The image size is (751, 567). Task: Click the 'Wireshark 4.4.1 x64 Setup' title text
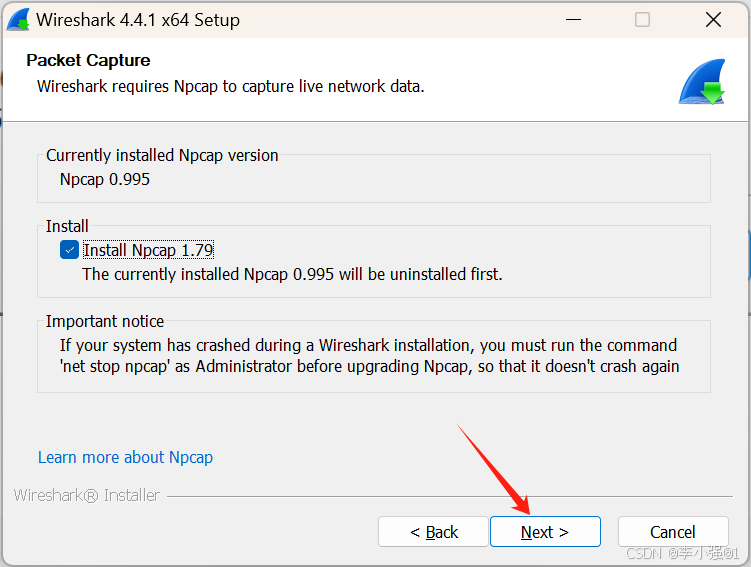click(x=138, y=20)
